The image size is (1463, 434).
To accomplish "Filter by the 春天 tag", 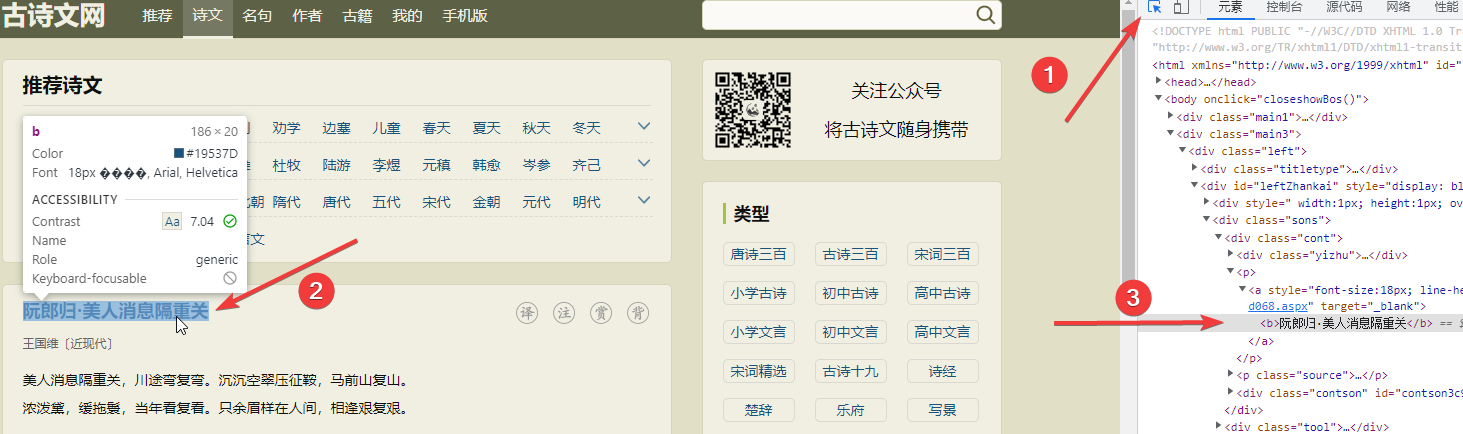I will click(x=436, y=128).
